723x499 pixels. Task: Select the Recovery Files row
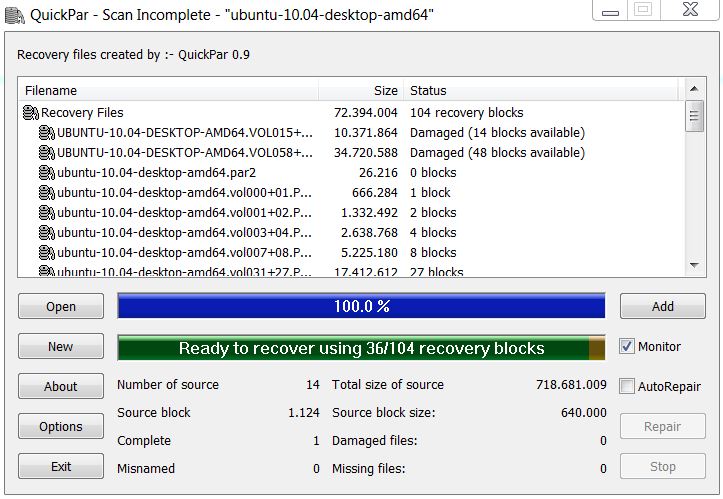coord(350,113)
